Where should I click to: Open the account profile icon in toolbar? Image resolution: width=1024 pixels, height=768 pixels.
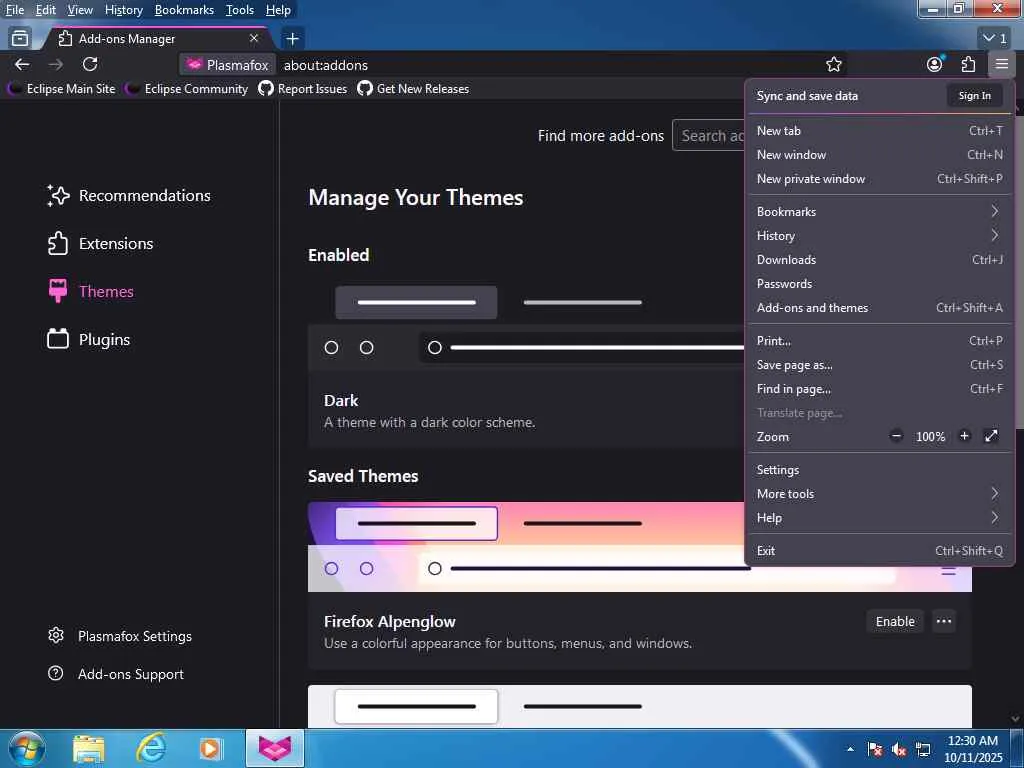pyautogui.click(x=935, y=64)
